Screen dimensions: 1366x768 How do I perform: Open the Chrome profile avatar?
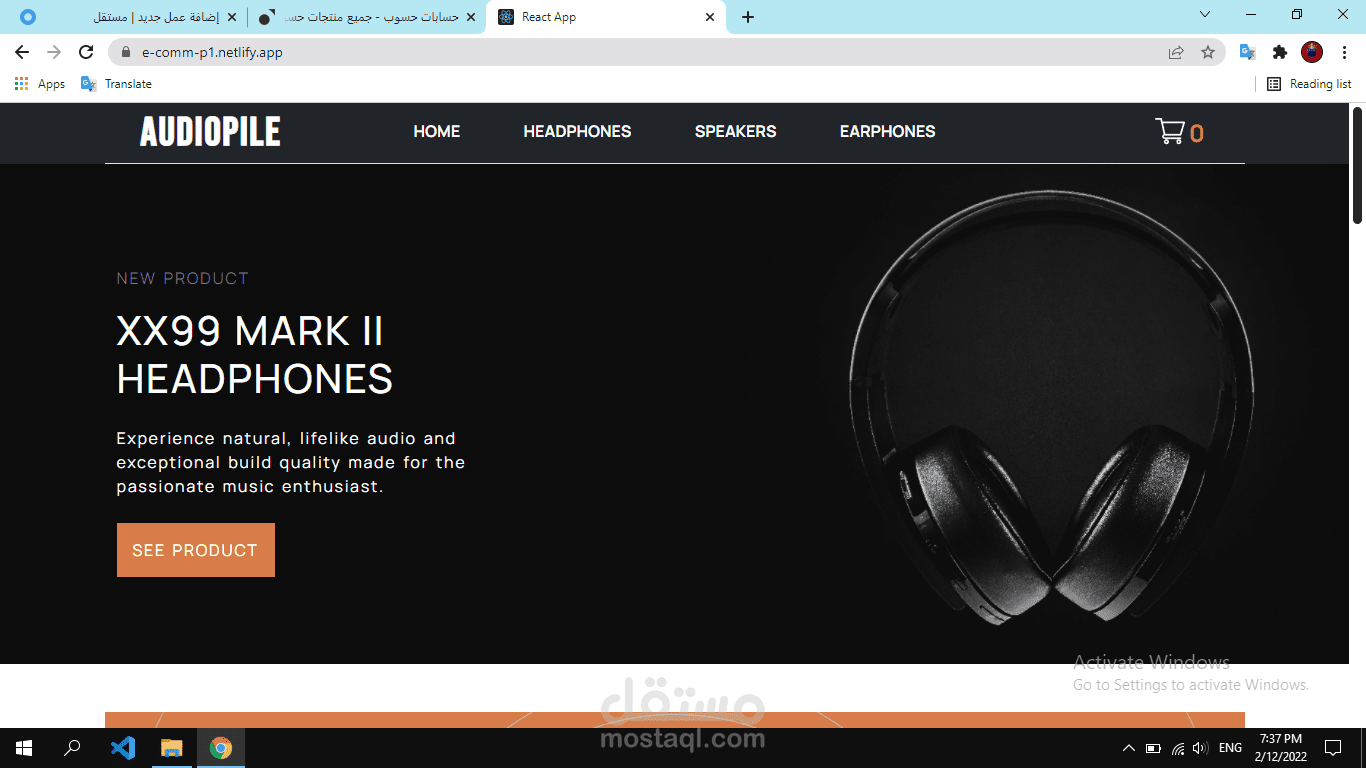click(1312, 52)
